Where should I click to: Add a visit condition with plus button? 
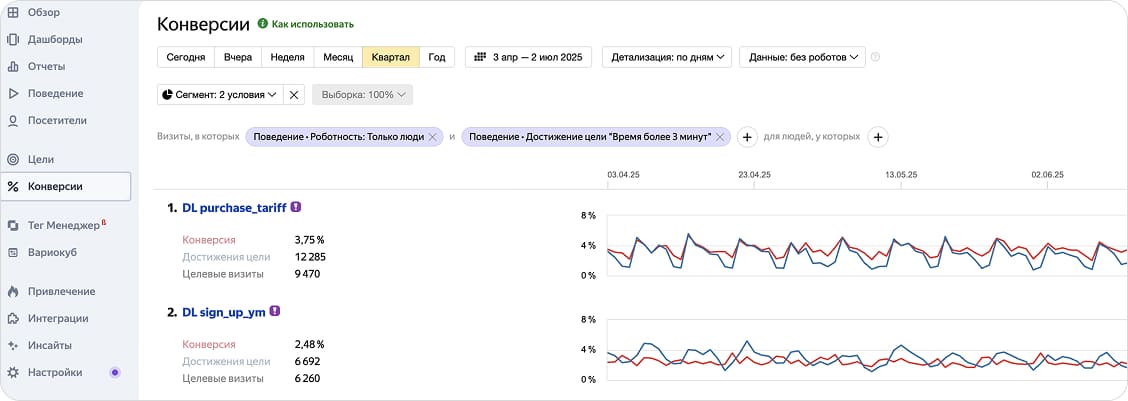746,137
